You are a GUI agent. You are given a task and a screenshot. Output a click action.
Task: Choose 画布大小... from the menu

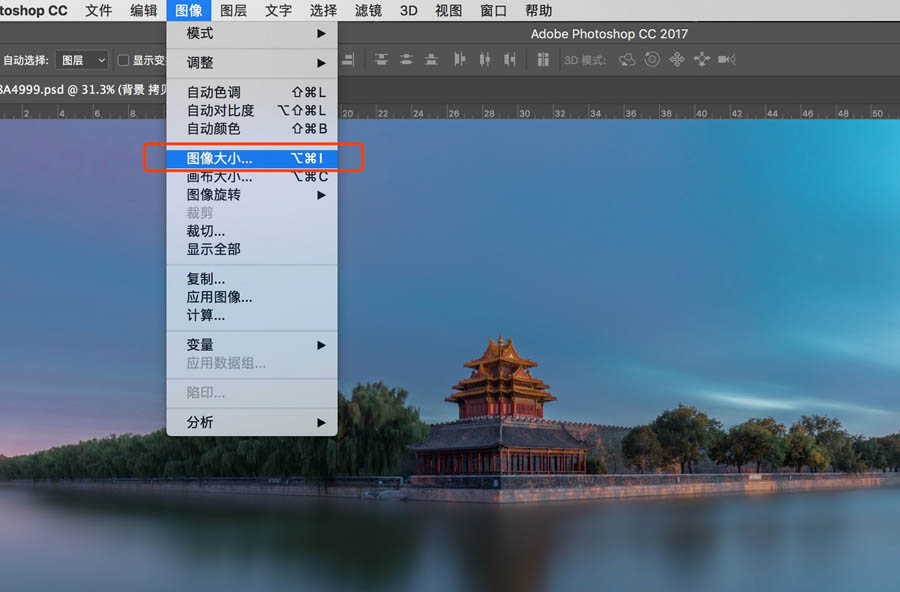(252, 177)
